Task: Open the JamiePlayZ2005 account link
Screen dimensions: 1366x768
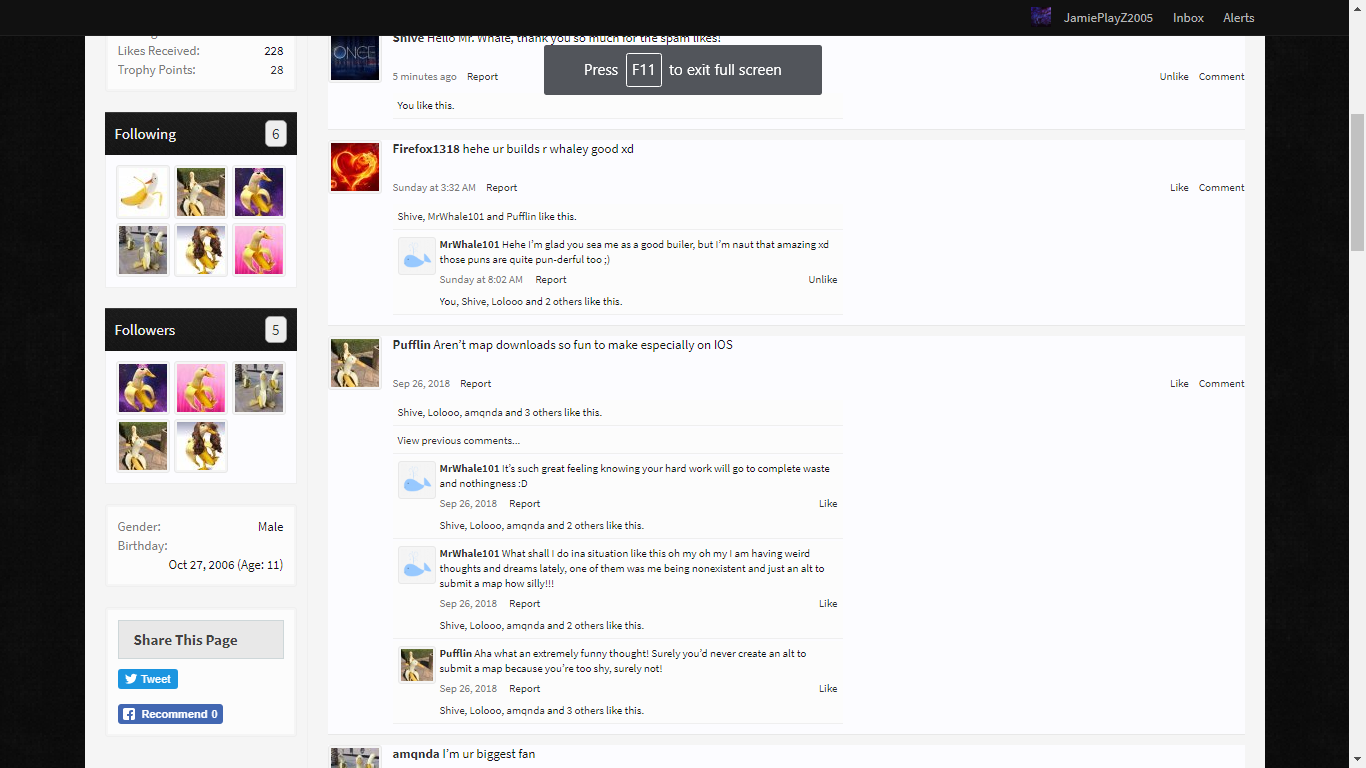Action: 1108,18
